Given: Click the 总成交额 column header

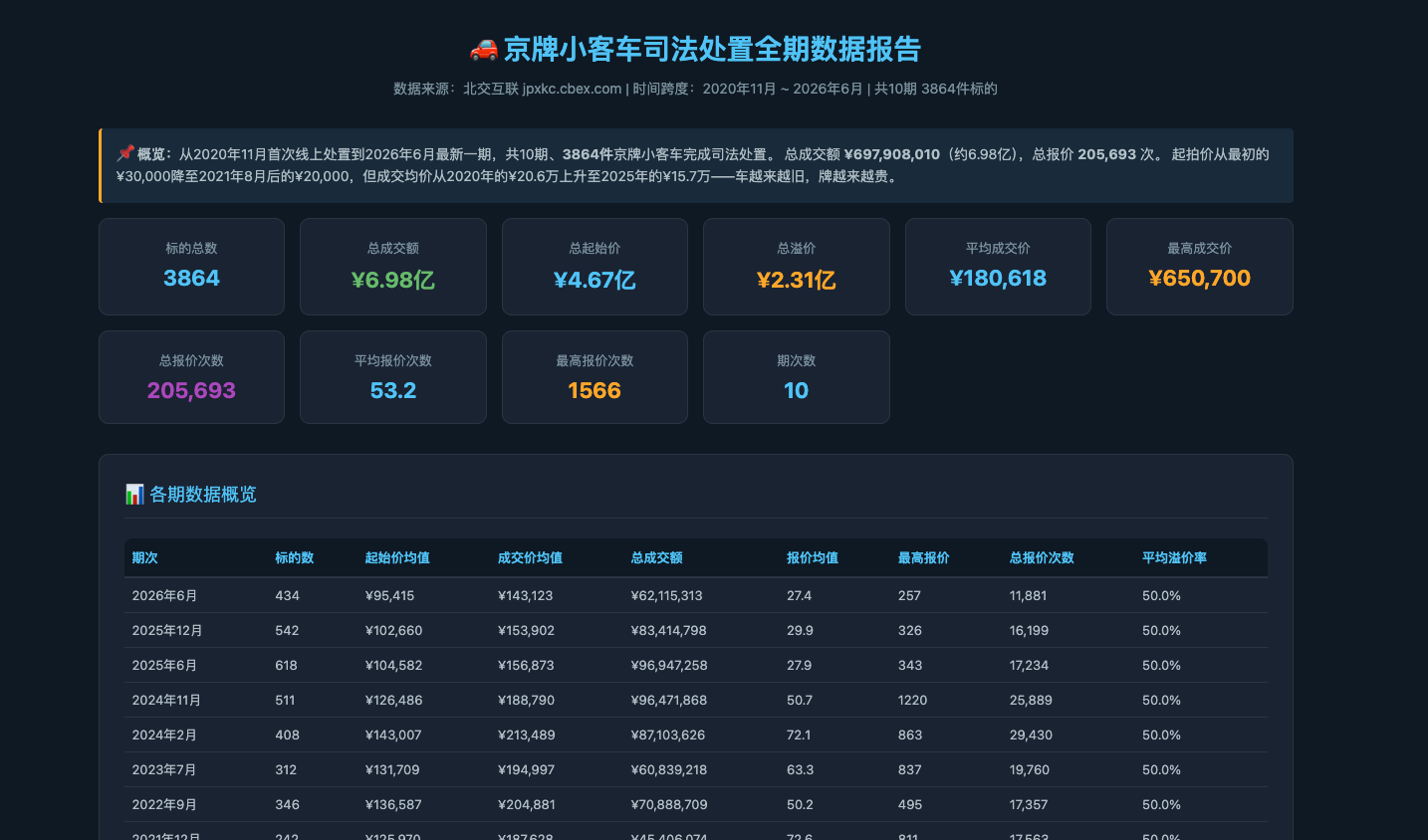Looking at the screenshot, I should click(x=656, y=558).
